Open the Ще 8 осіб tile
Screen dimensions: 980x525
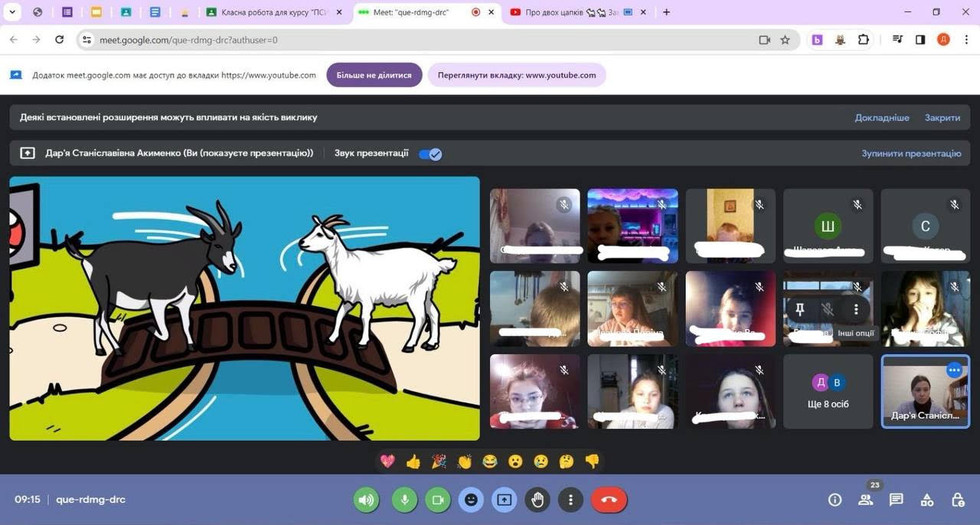point(828,392)
